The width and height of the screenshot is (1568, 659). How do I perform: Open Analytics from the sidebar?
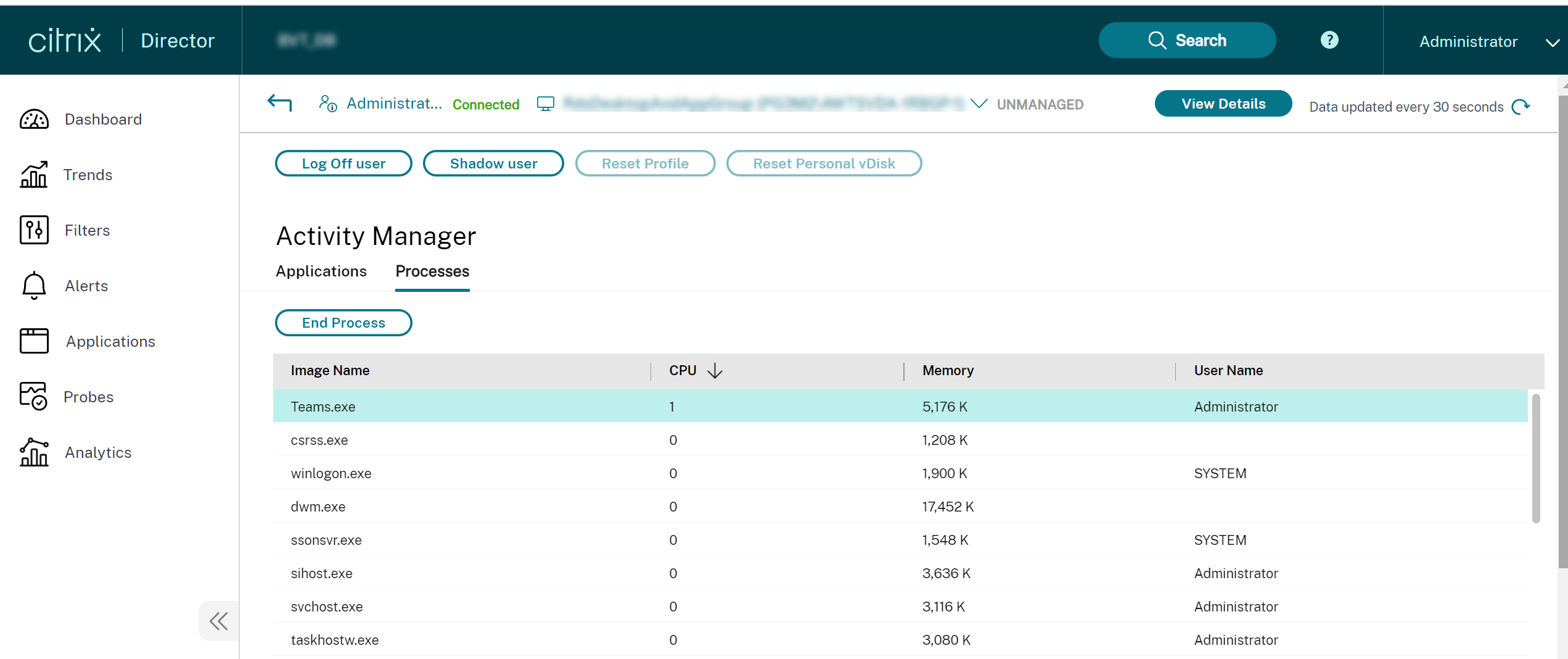pyautogui.click(x=97, y=452)
